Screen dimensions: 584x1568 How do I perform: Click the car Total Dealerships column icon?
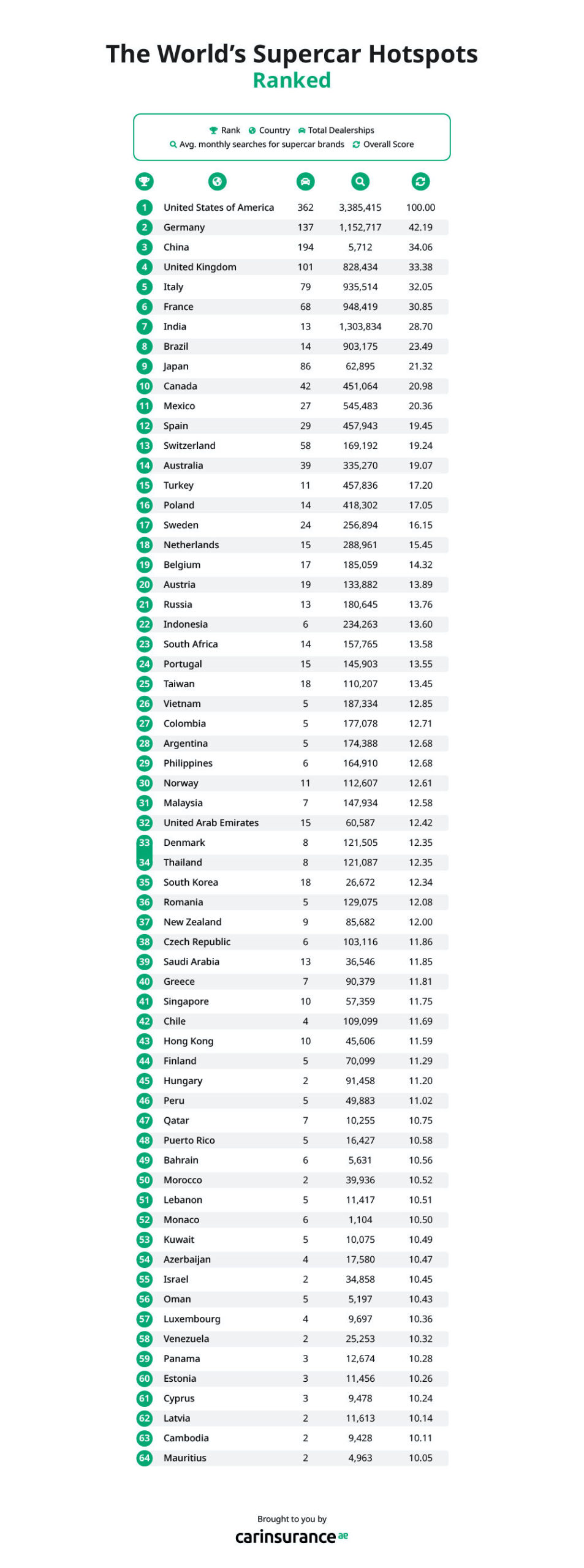[x=305, y=181]
